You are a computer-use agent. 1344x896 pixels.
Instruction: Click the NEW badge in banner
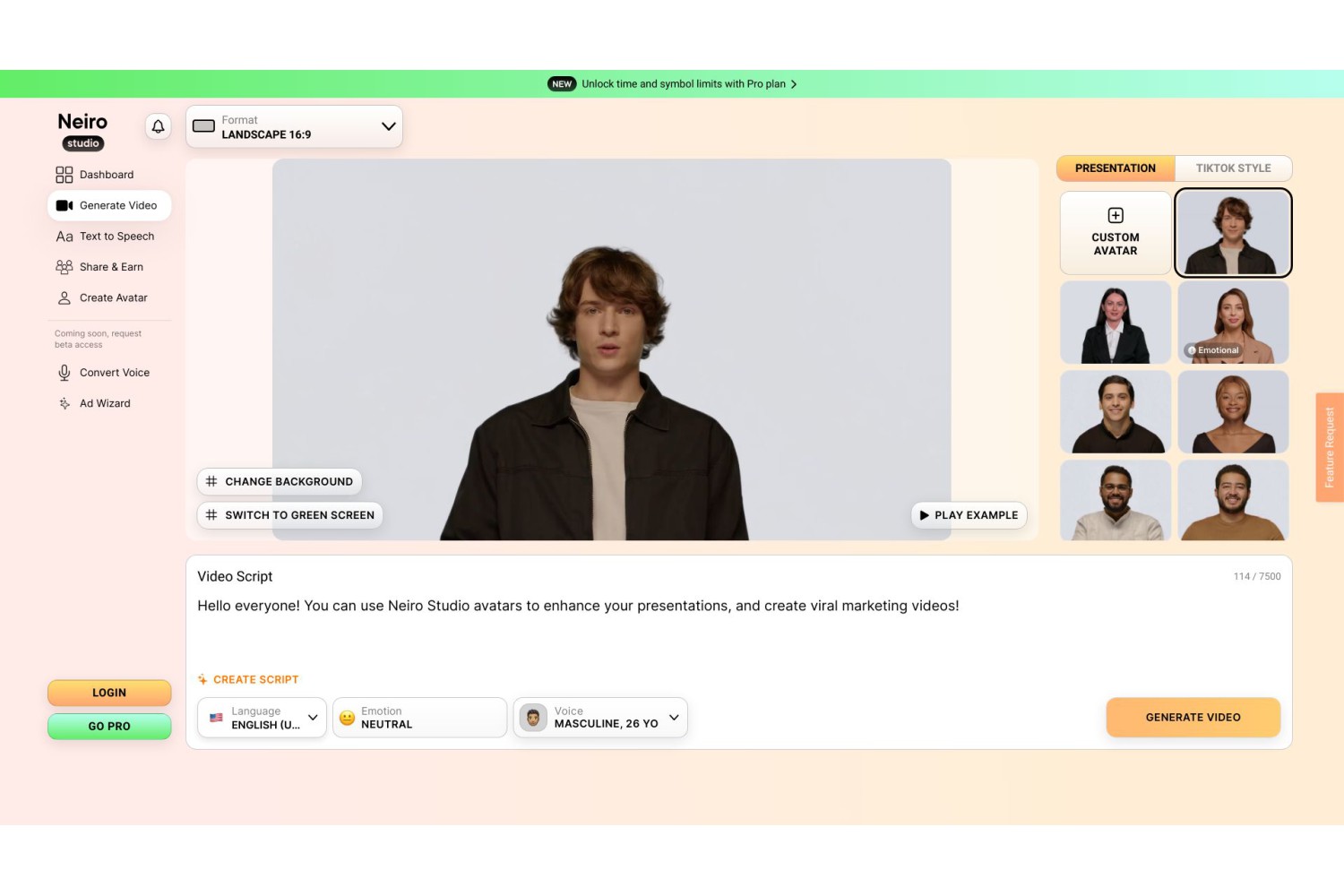tap(562, 84)
